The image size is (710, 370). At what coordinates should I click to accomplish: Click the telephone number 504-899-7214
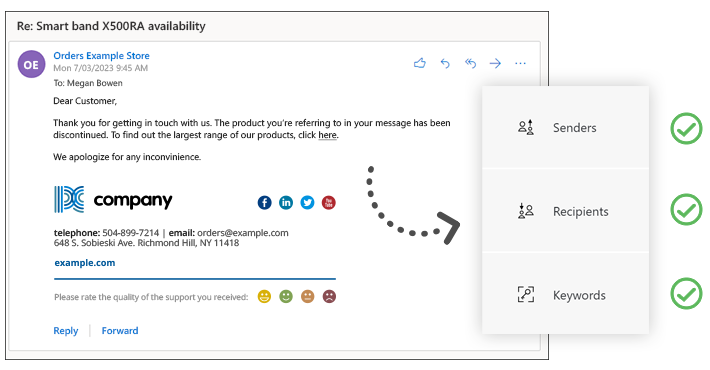pos(130,233)
